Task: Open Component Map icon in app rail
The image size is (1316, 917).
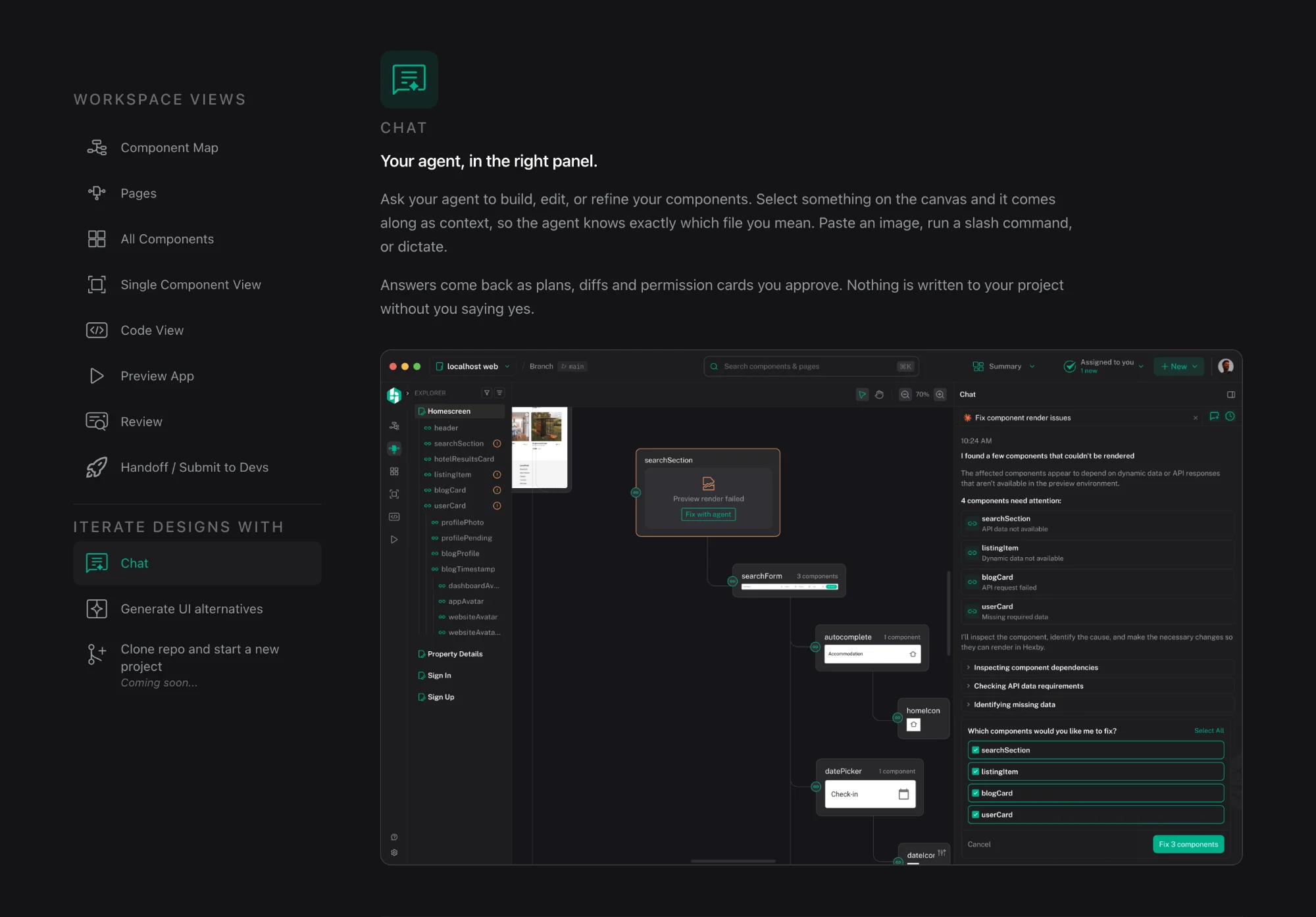Action: (x=394, y=426)
